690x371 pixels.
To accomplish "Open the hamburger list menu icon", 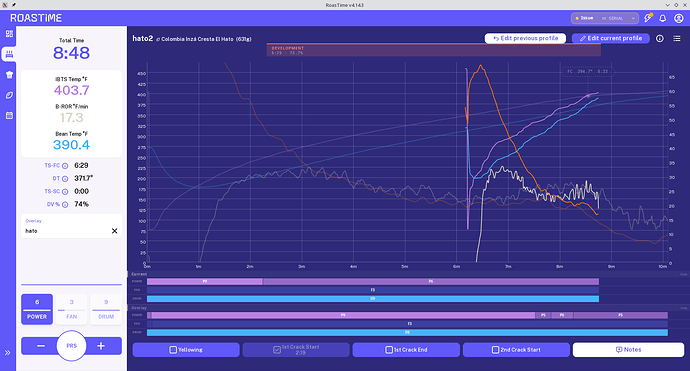I will (x=677, y=38).
